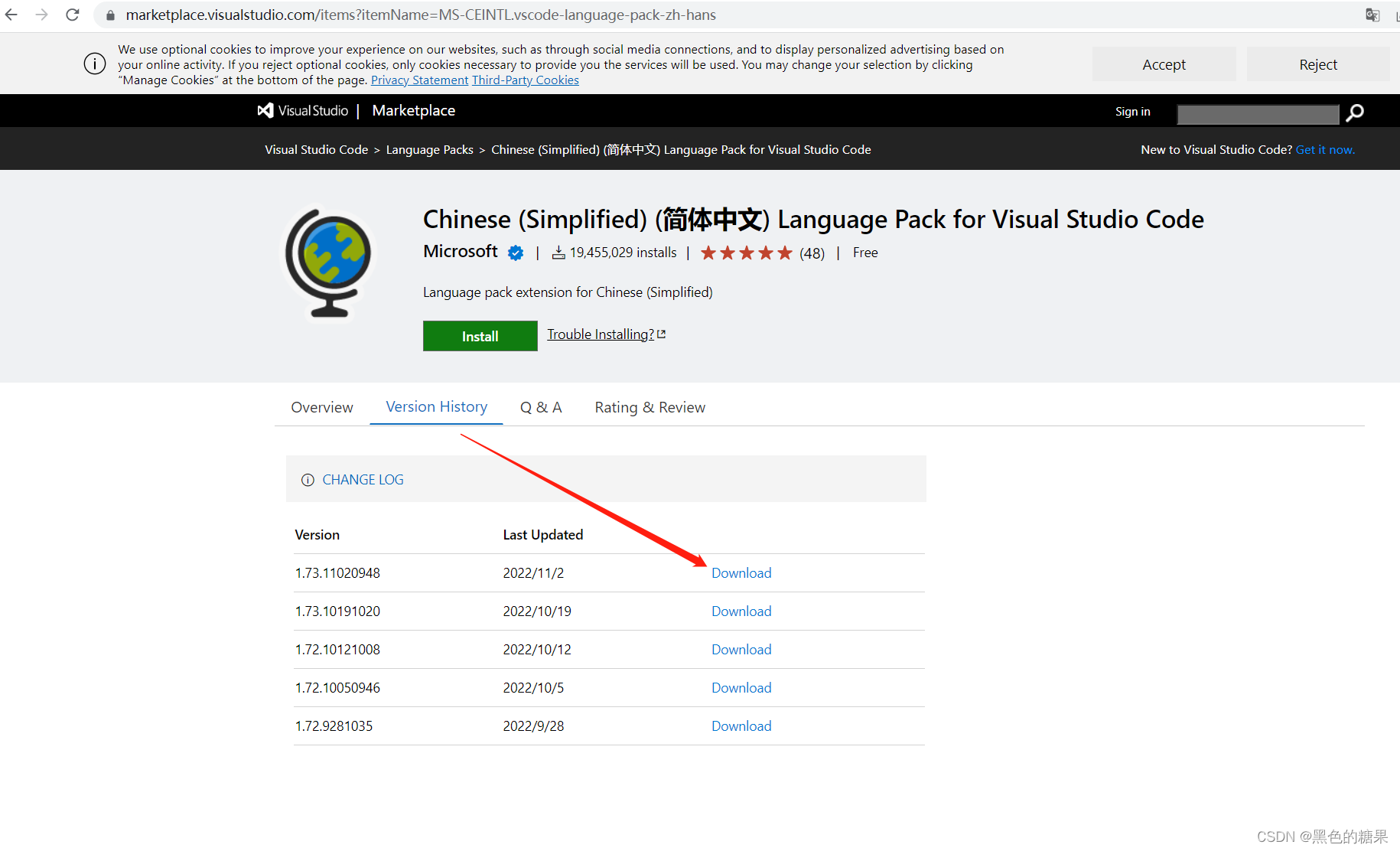Click the Version column header
This screenshot has height=851, width=1400.
tap(317, 535)
